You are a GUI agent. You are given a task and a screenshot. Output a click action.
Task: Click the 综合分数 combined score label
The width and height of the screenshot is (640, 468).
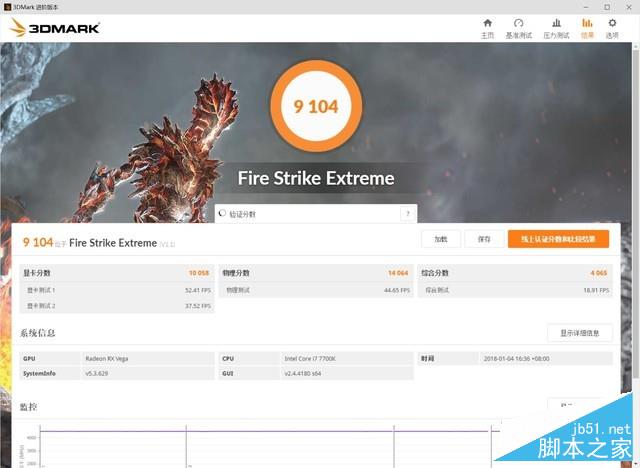(x=435, y=273)
